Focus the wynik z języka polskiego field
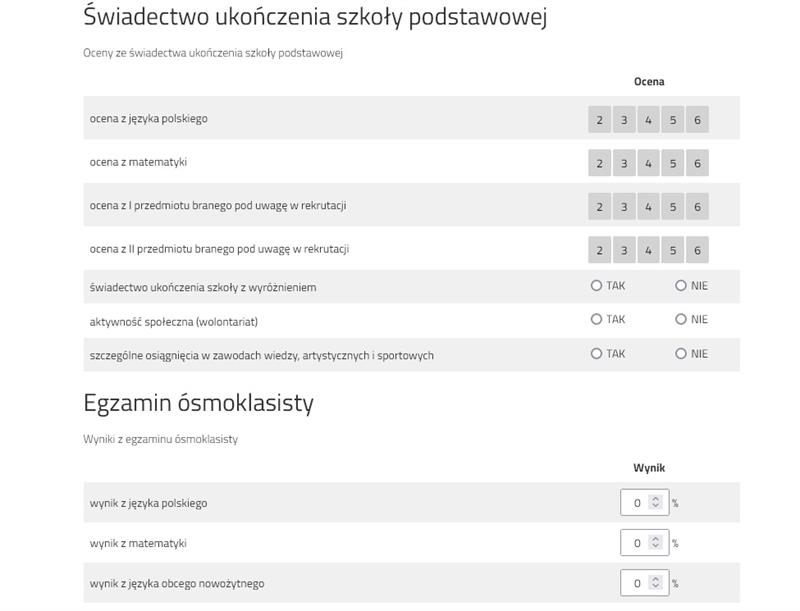This screenshot has width=800, height=611. click(x=636, y=502)
